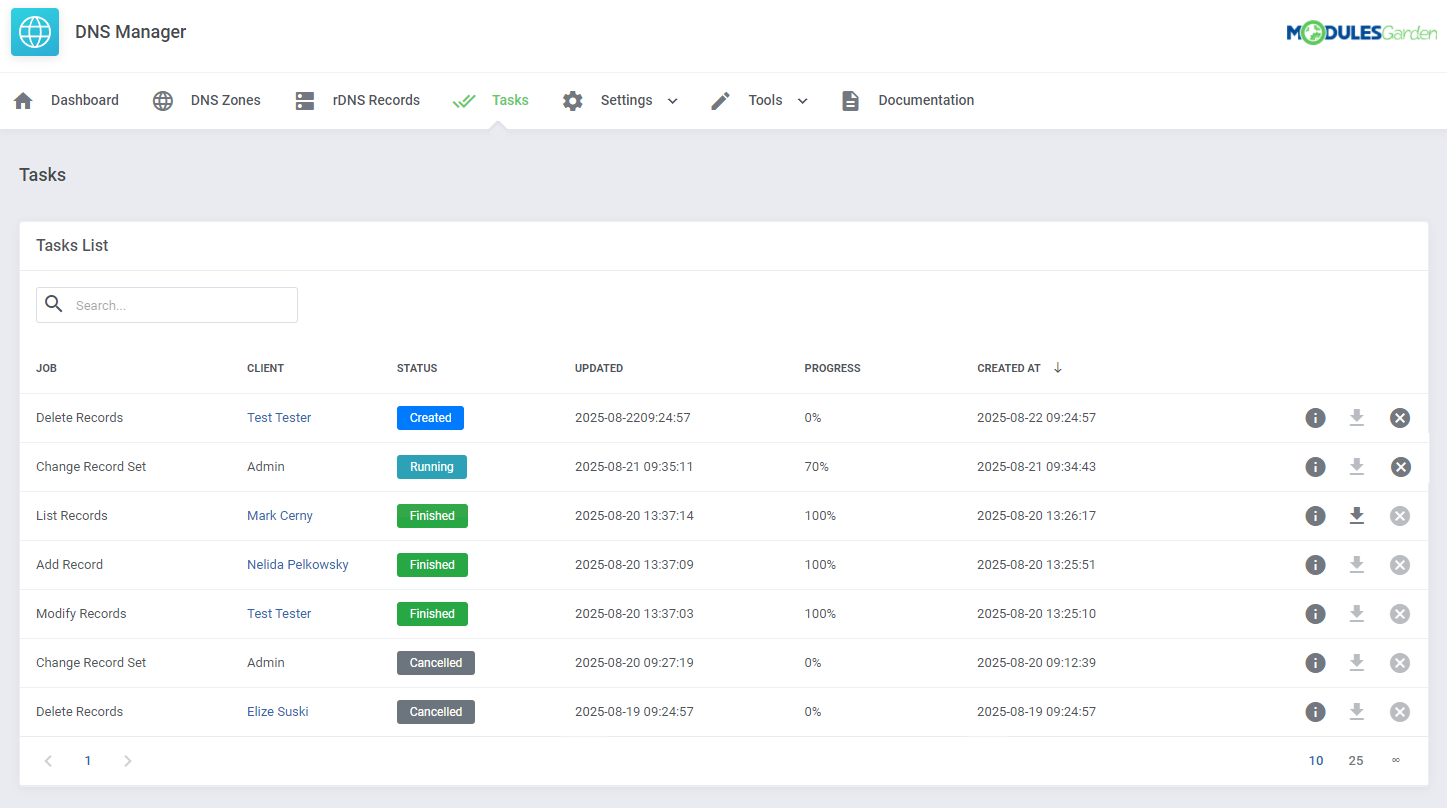Click the Tasks checkmark icon
The height and width of the screenshot is (808, 1447).
(x=463, y=100)
